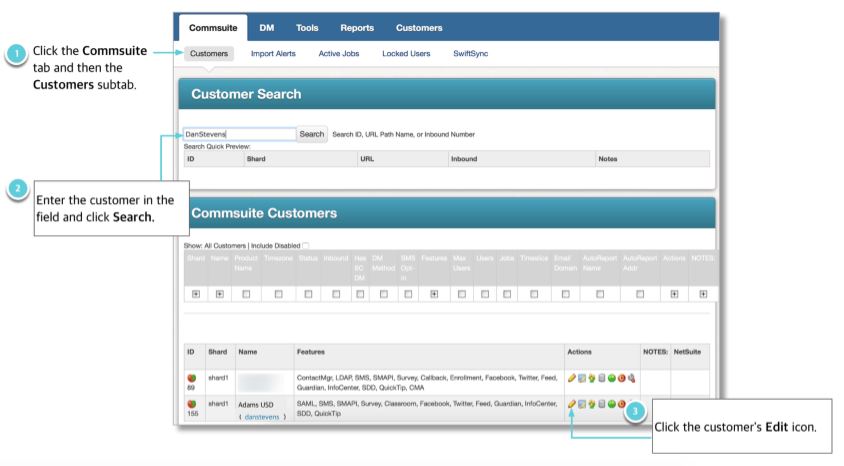Click the Search button
The width and height of the screenshot is (844, 466).
coord(313,134)
